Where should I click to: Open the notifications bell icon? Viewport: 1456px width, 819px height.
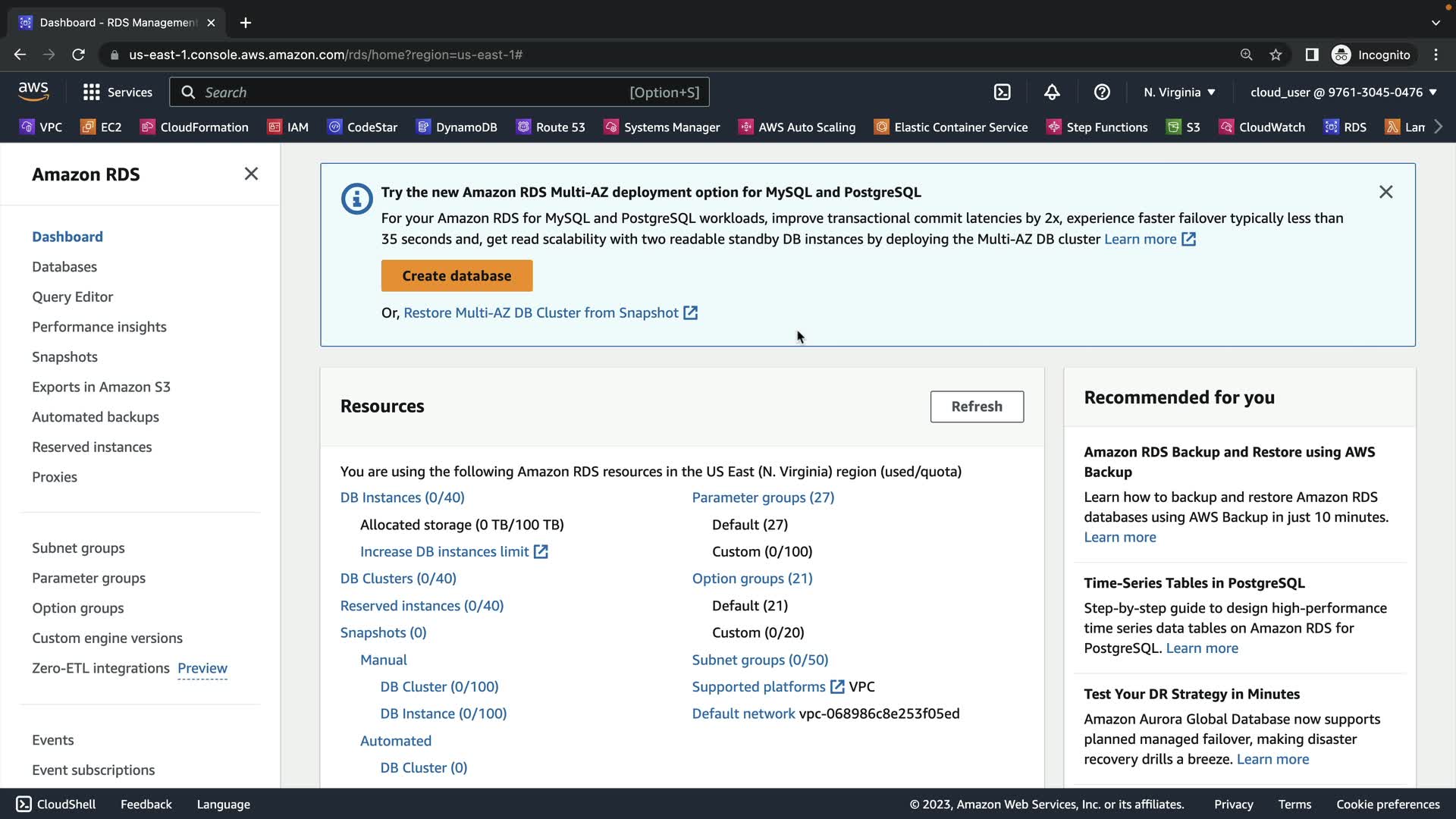click(1052, 92)
